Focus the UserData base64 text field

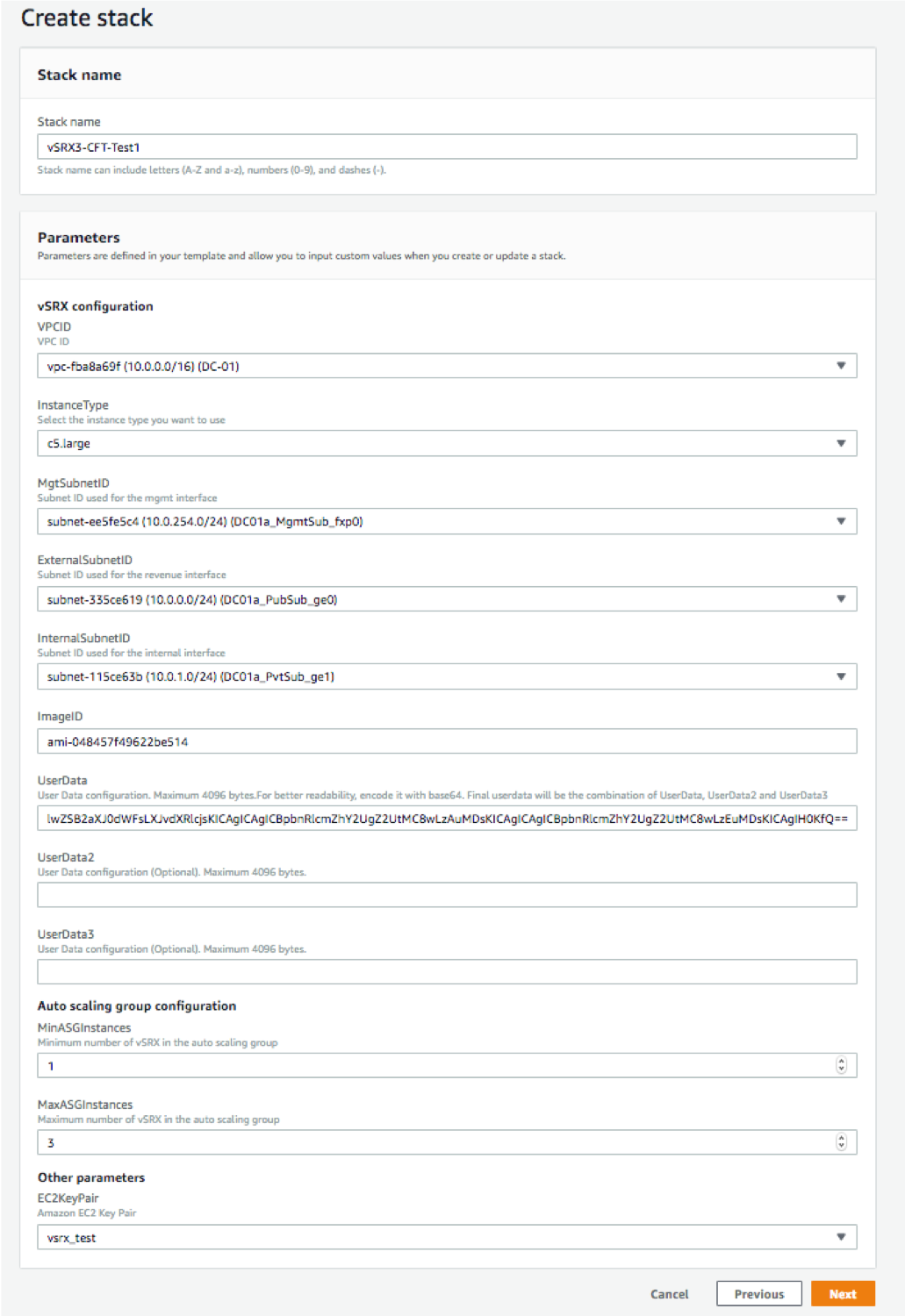coord(446,819)
